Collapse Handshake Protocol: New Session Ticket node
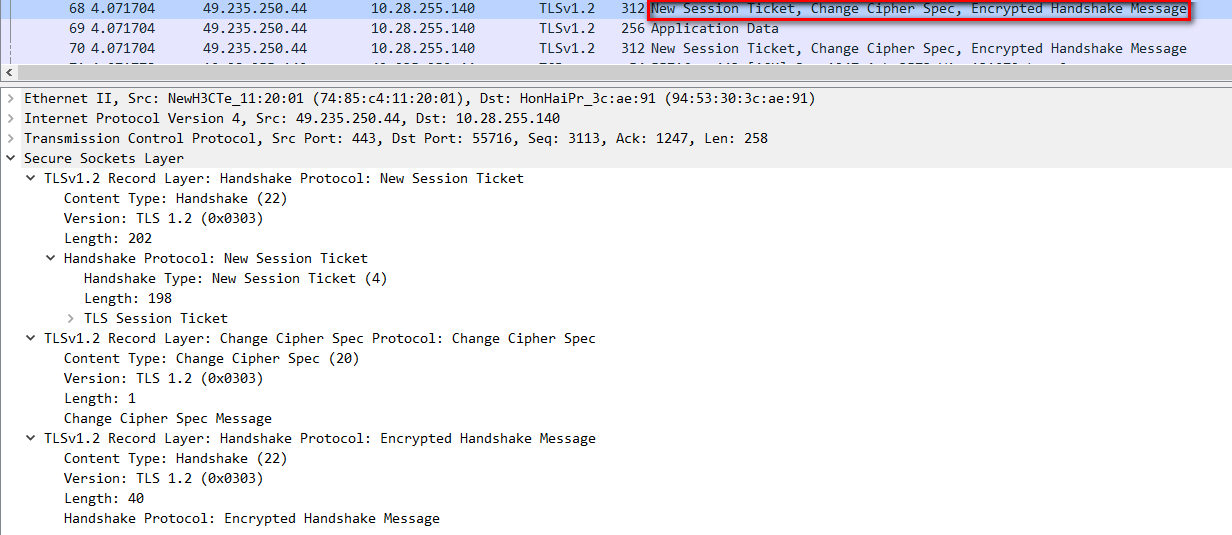 pos(51,258)
